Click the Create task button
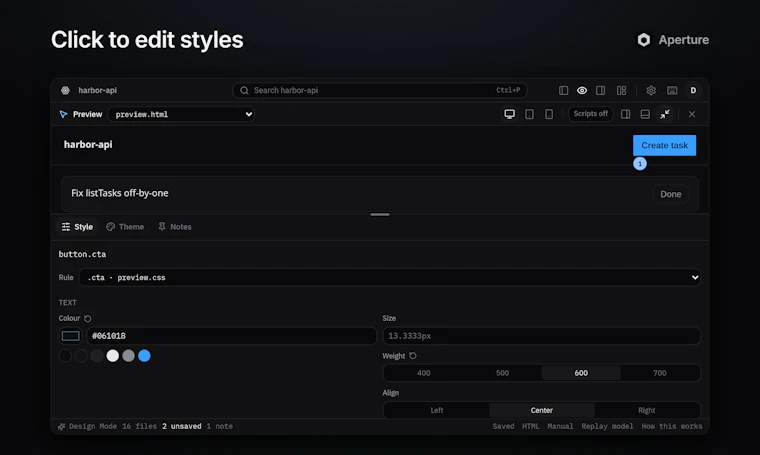The height and width of the screenshot is (455, 760). point(664,145)
